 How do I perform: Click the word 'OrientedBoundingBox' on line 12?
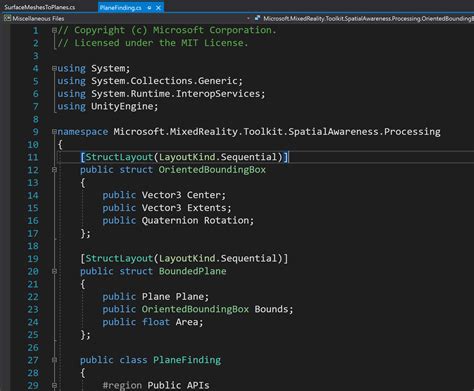click(212, 170)
